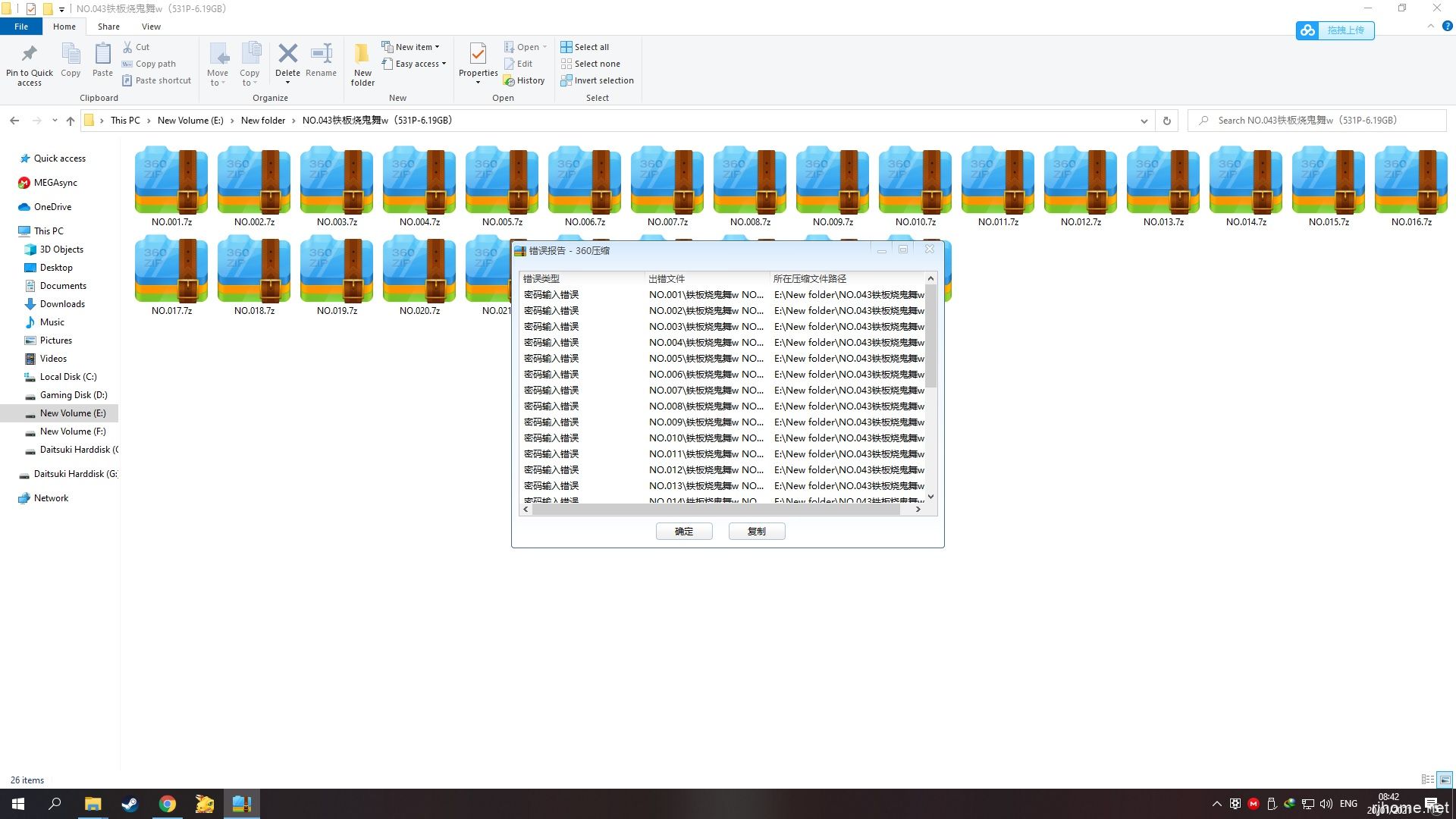Click Select none in ribbon

(590, 64)
